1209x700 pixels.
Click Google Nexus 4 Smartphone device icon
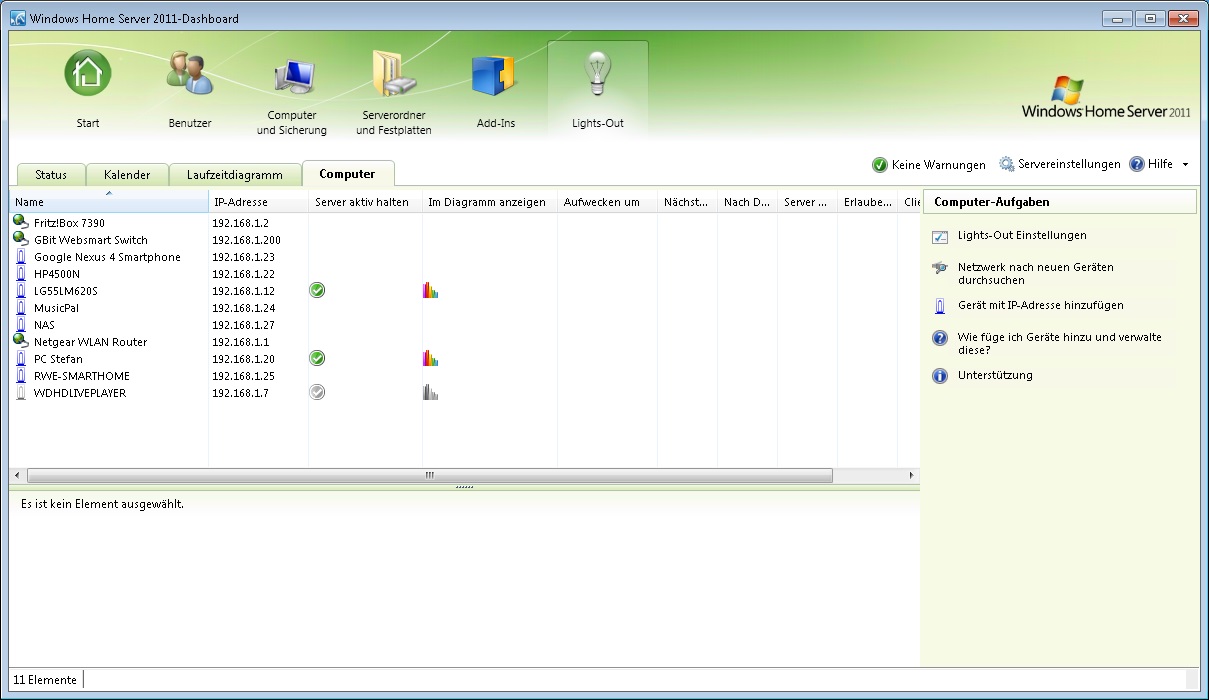(21, 256)
